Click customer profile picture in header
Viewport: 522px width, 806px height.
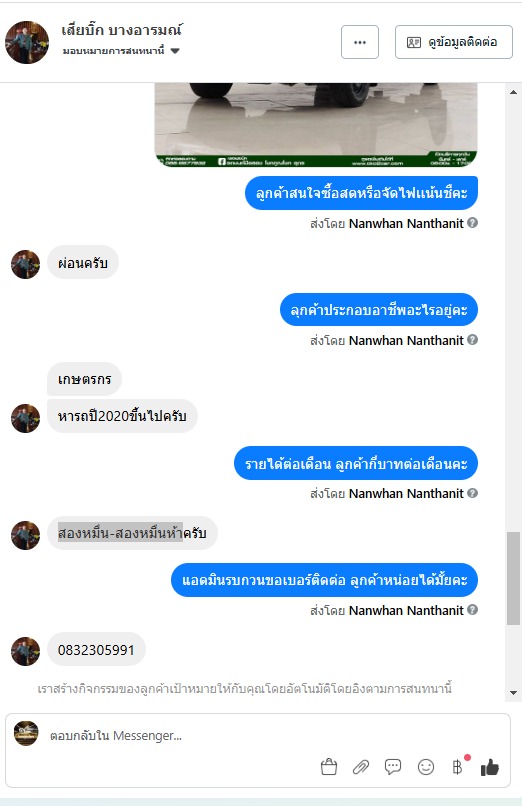point(27,42)
